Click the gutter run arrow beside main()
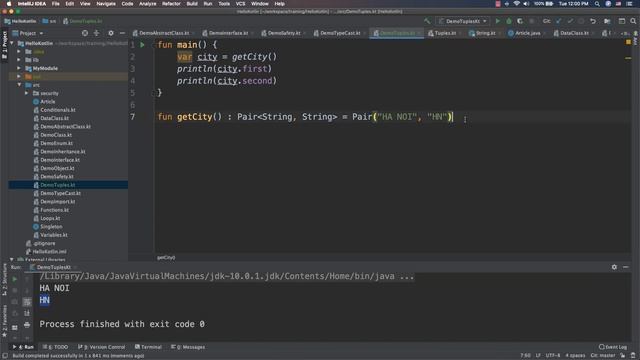The width and height of the screenshot is (640, 360). click(x=142, y=45)
